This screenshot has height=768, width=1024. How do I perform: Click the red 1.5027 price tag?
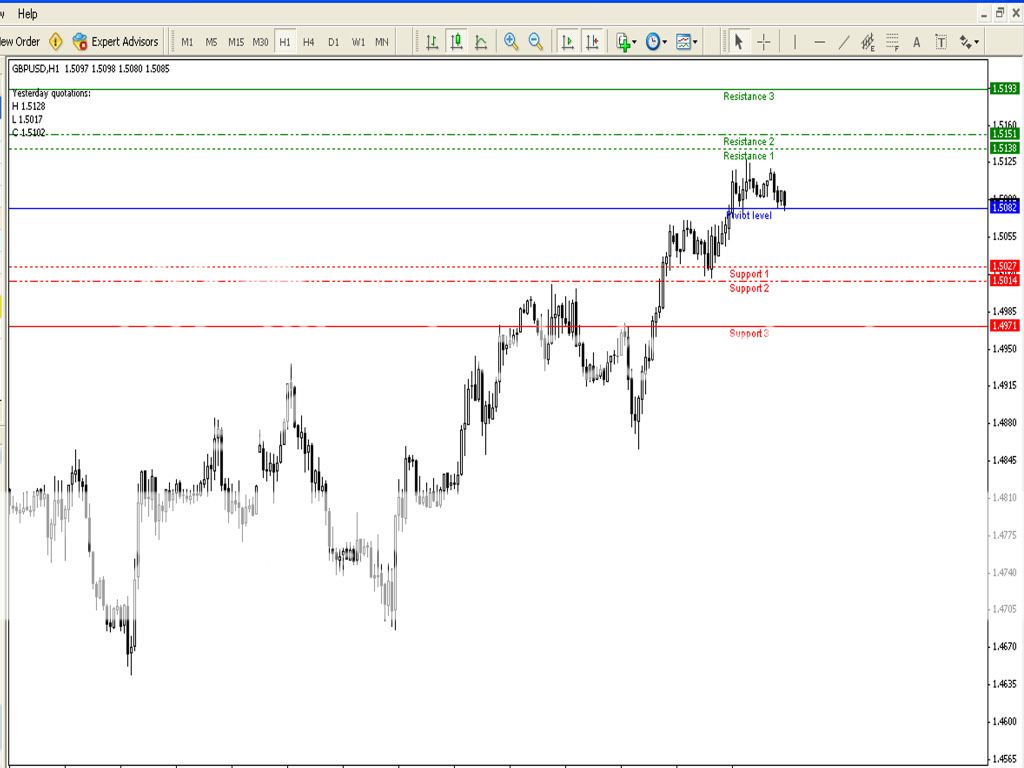tap(1004, 266)
